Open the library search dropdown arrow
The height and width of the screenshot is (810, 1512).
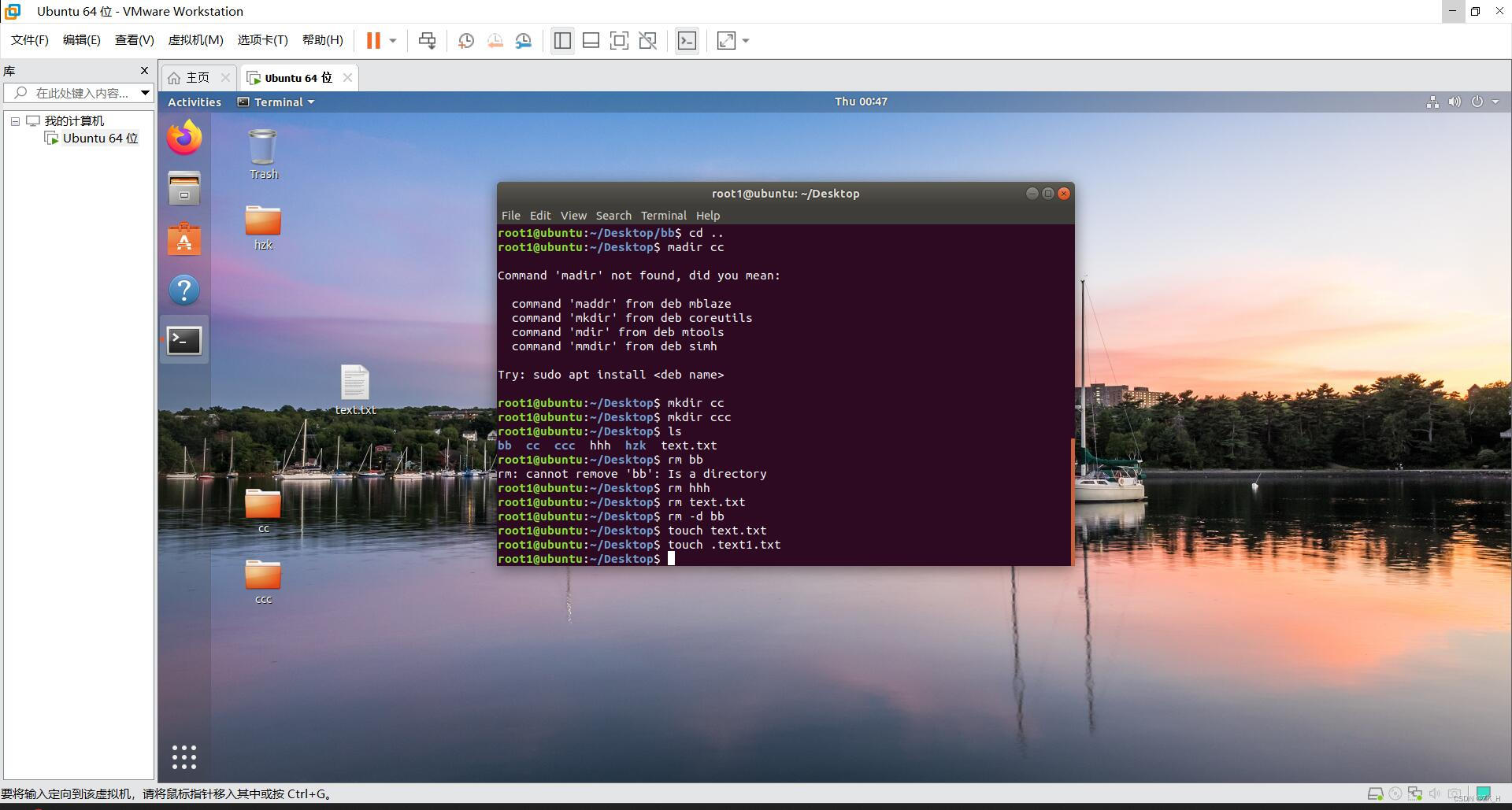tap(145, 93)
